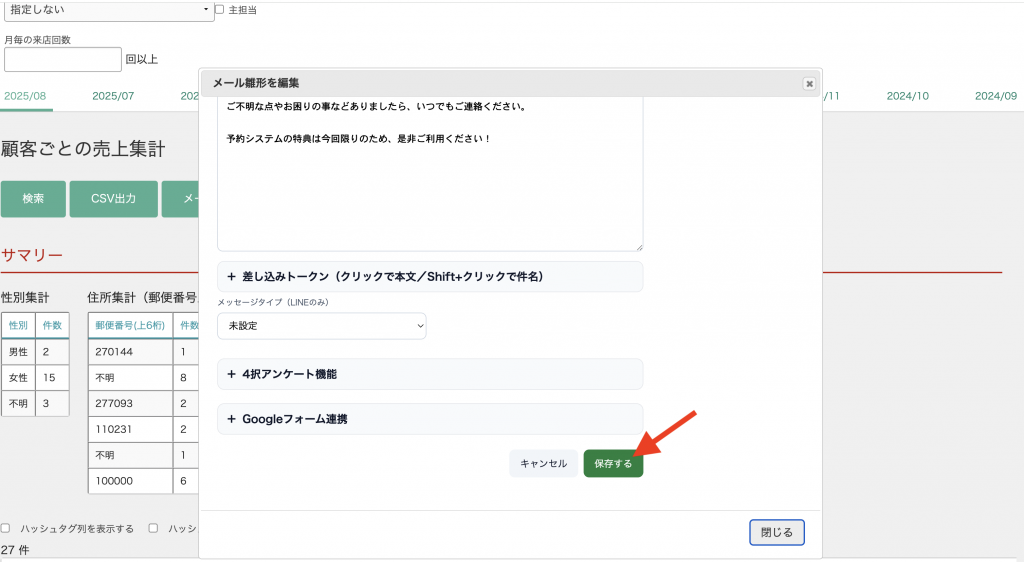Open the 指定しない dropdown at top
The height and width of the screenshot is (562, 1024).
pos(108,10)
